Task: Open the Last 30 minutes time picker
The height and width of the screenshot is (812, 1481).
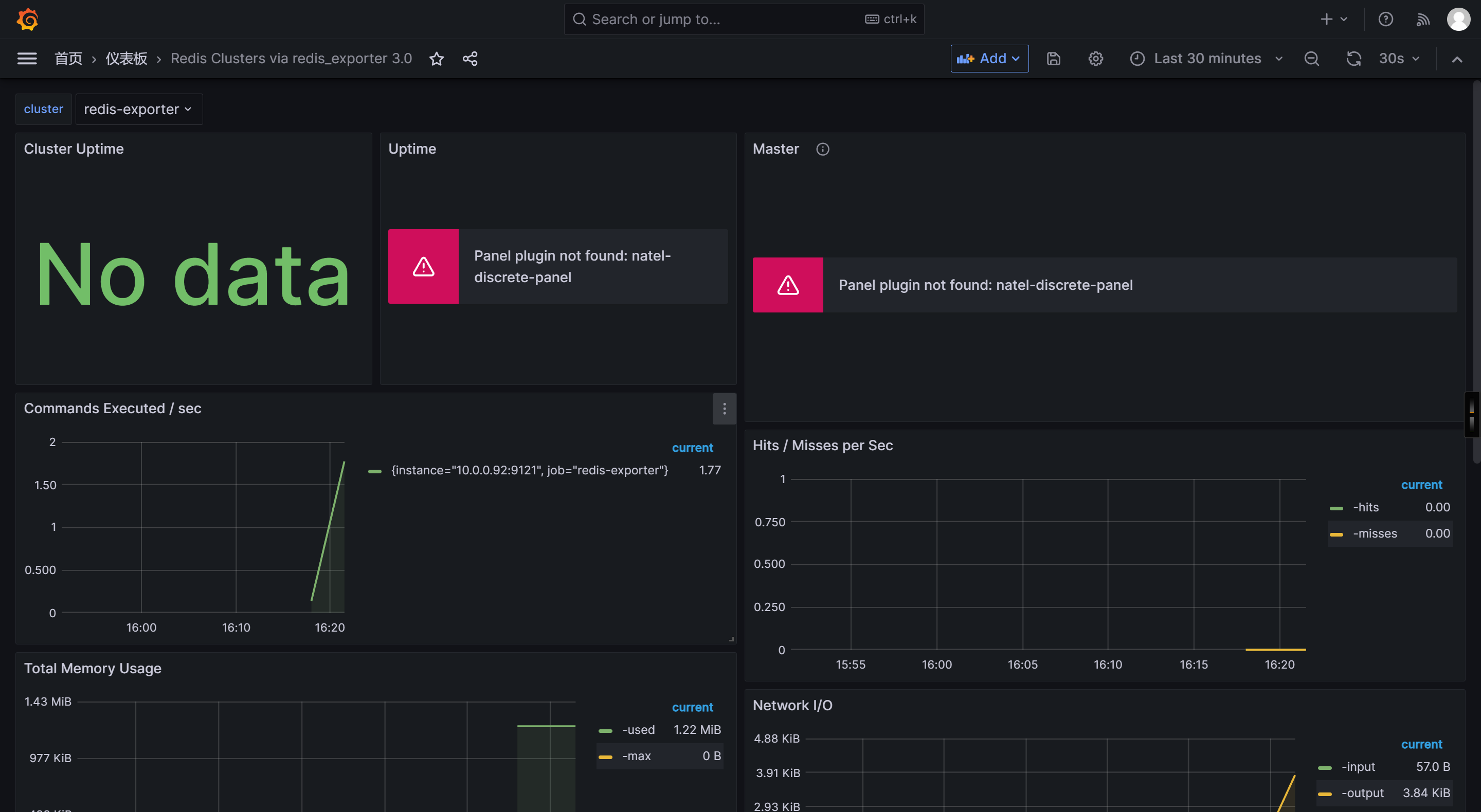Action: [x=1207, y=59]
